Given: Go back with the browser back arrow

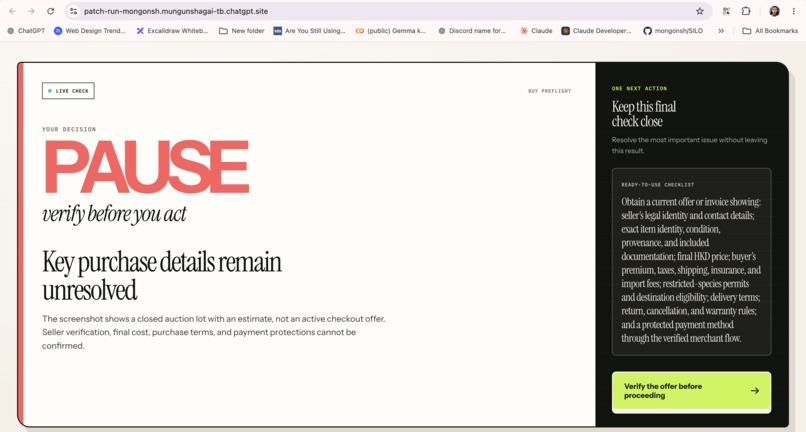Looking at the screenshot, I should pos(12,11).
